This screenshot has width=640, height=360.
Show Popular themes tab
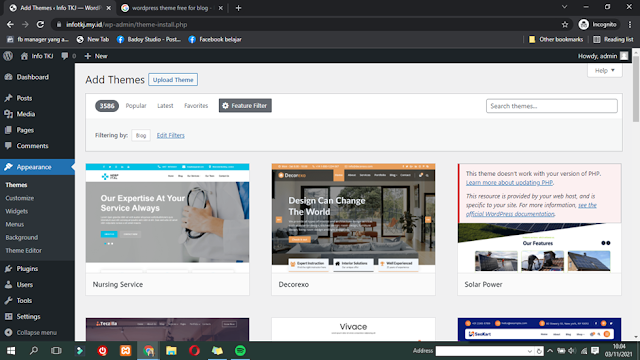[136, 106]
